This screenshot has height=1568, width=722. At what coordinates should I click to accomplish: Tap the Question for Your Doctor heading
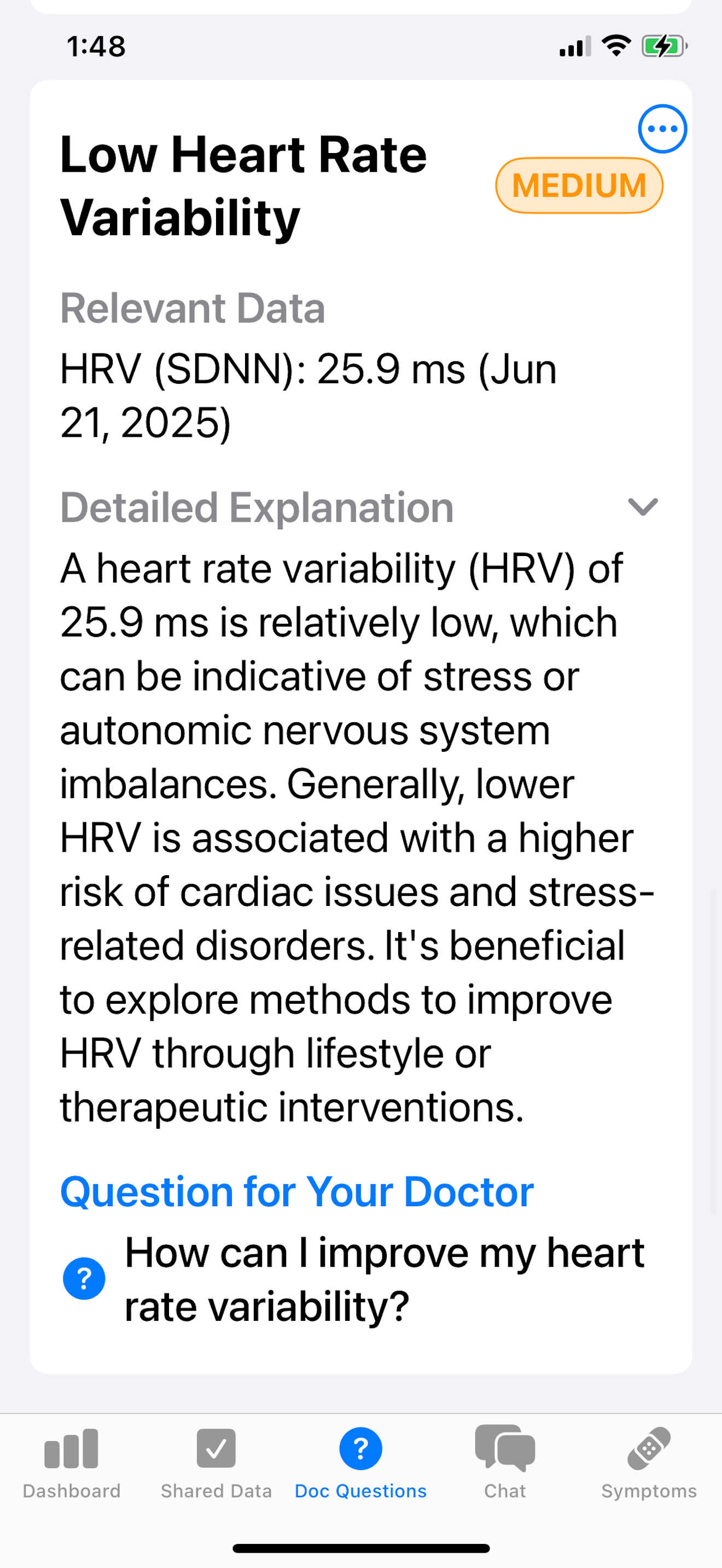click(x=297, y=1191)
